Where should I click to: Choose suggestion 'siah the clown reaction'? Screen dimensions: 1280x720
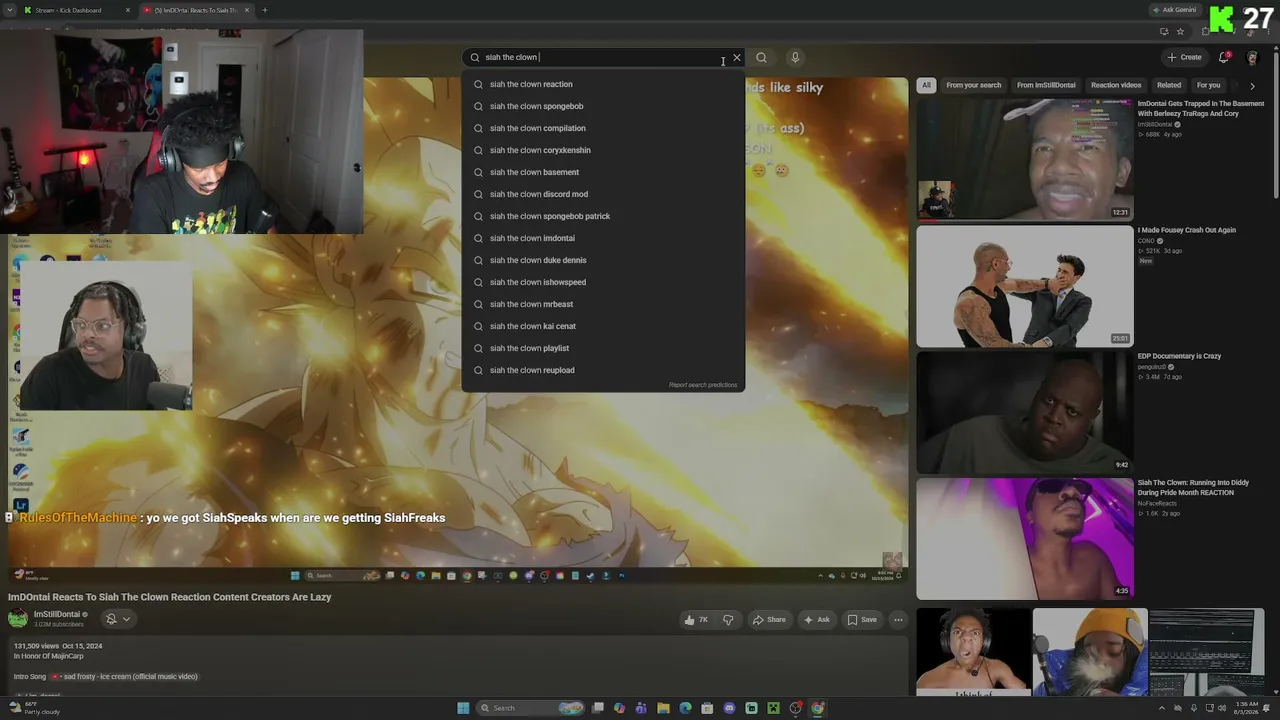point(603,84)
